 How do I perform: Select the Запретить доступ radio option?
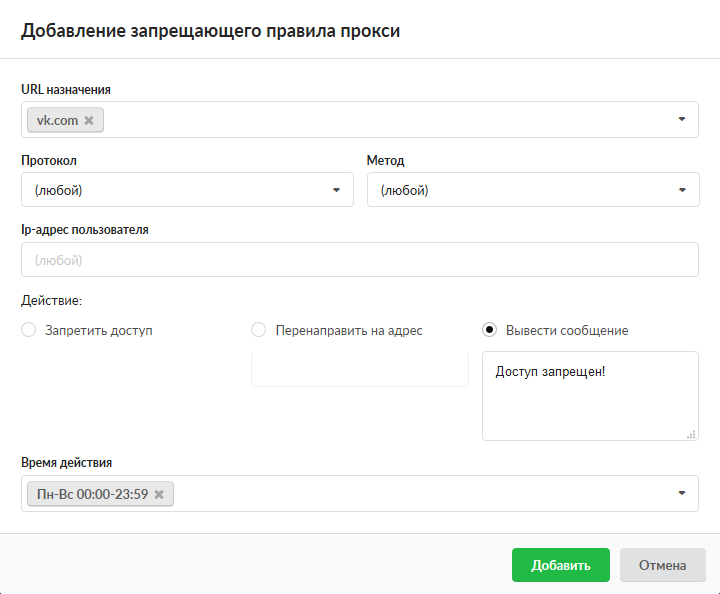[29, 330]
